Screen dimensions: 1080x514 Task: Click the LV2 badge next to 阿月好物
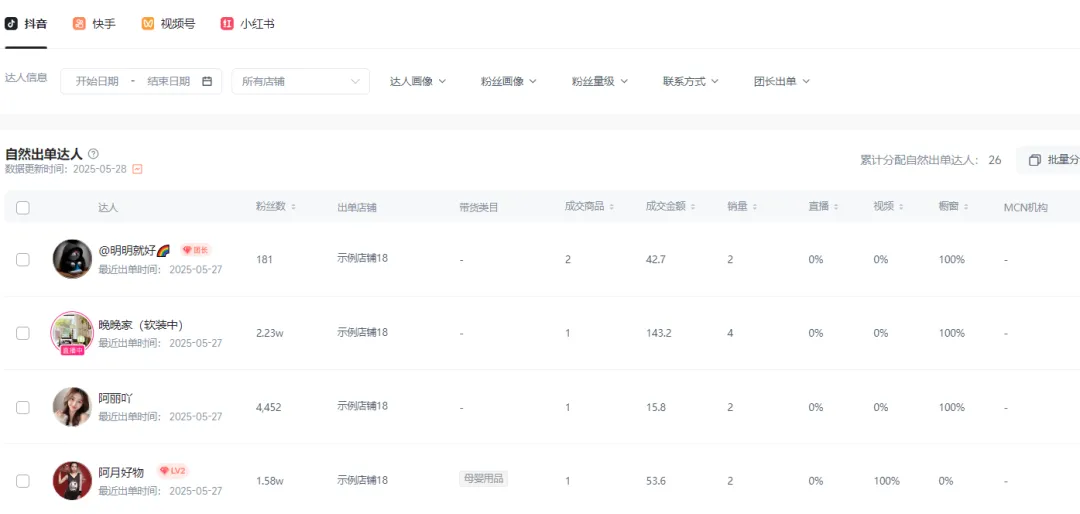point(173,471)
